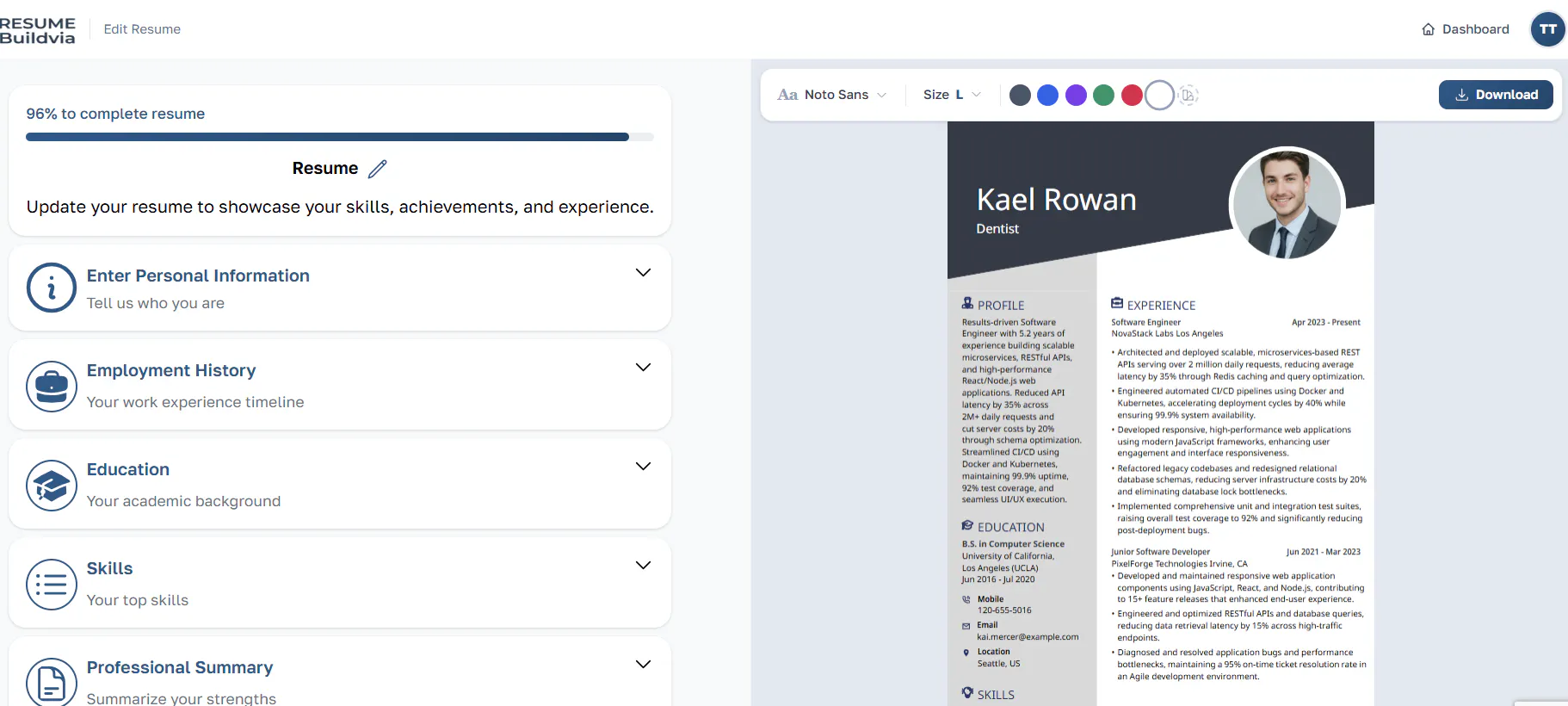The image size is (1568, 706).
Task: Click '96% to complete resume' text
Action: pos(115,114)
